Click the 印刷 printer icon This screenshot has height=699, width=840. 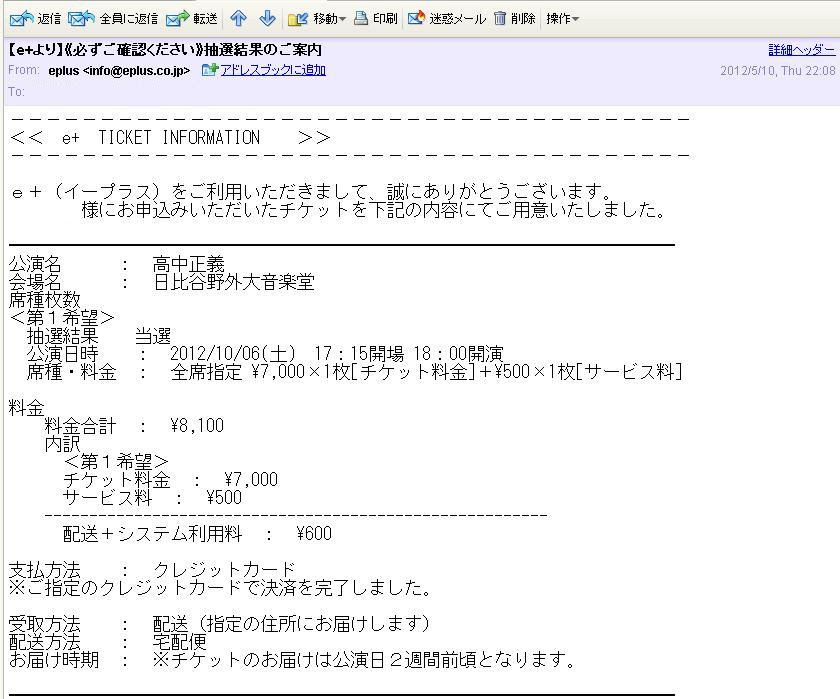361,19
